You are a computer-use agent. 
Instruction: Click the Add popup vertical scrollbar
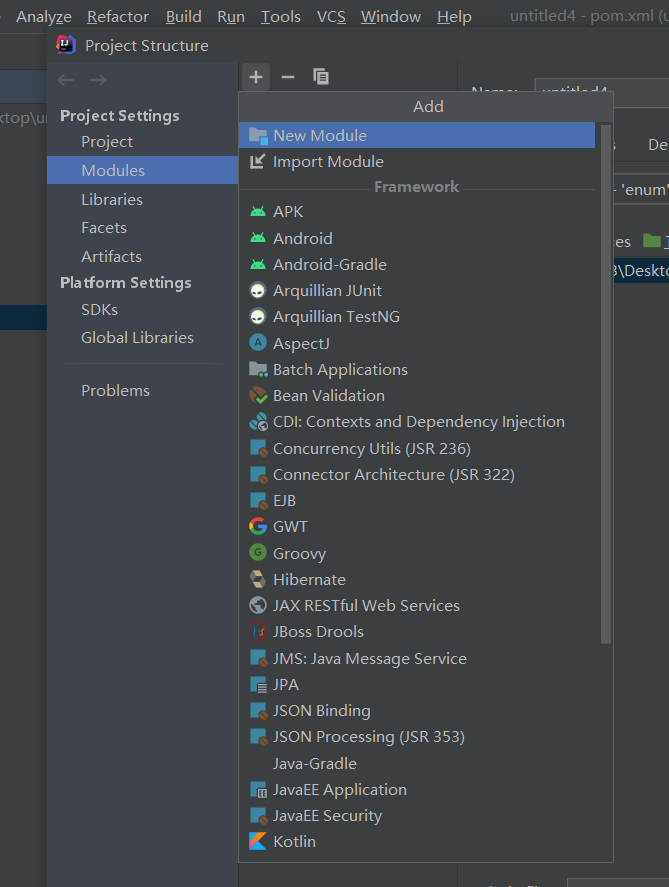point(606,384)
